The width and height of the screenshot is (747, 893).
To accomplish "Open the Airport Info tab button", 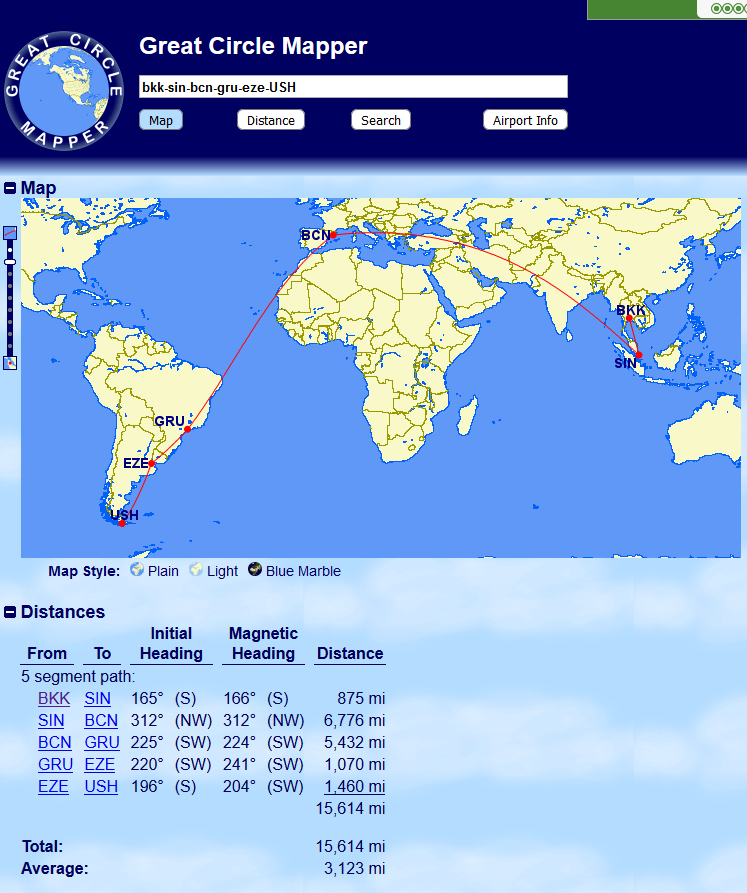I will click(x=525, y=120).
